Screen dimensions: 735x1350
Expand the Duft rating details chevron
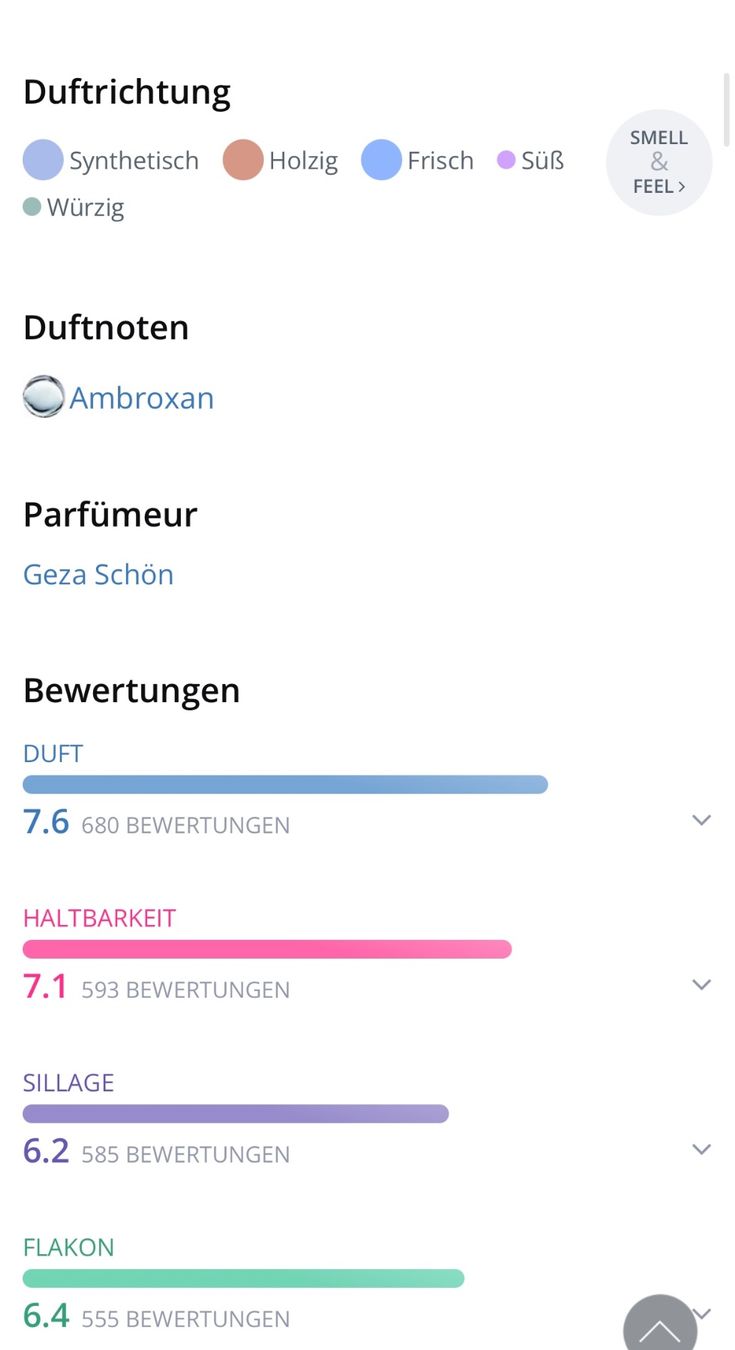coord(702,820)
